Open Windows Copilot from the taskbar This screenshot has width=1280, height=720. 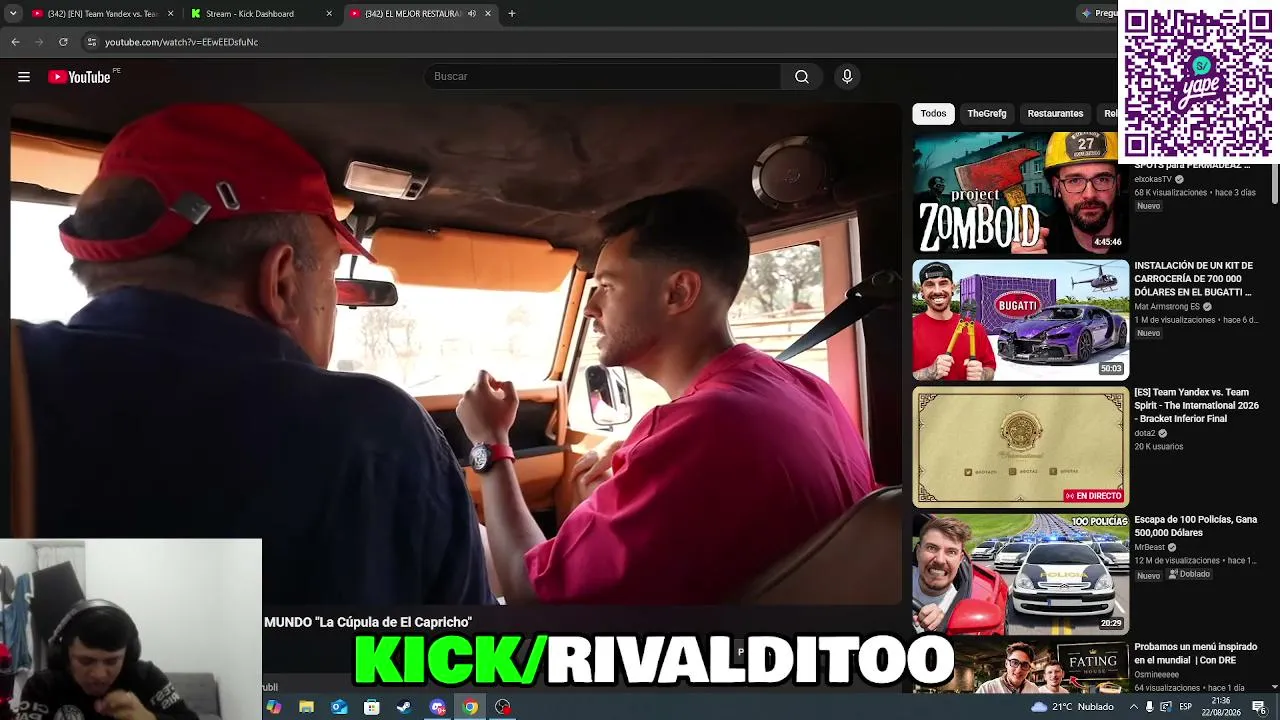click(274, 707)
